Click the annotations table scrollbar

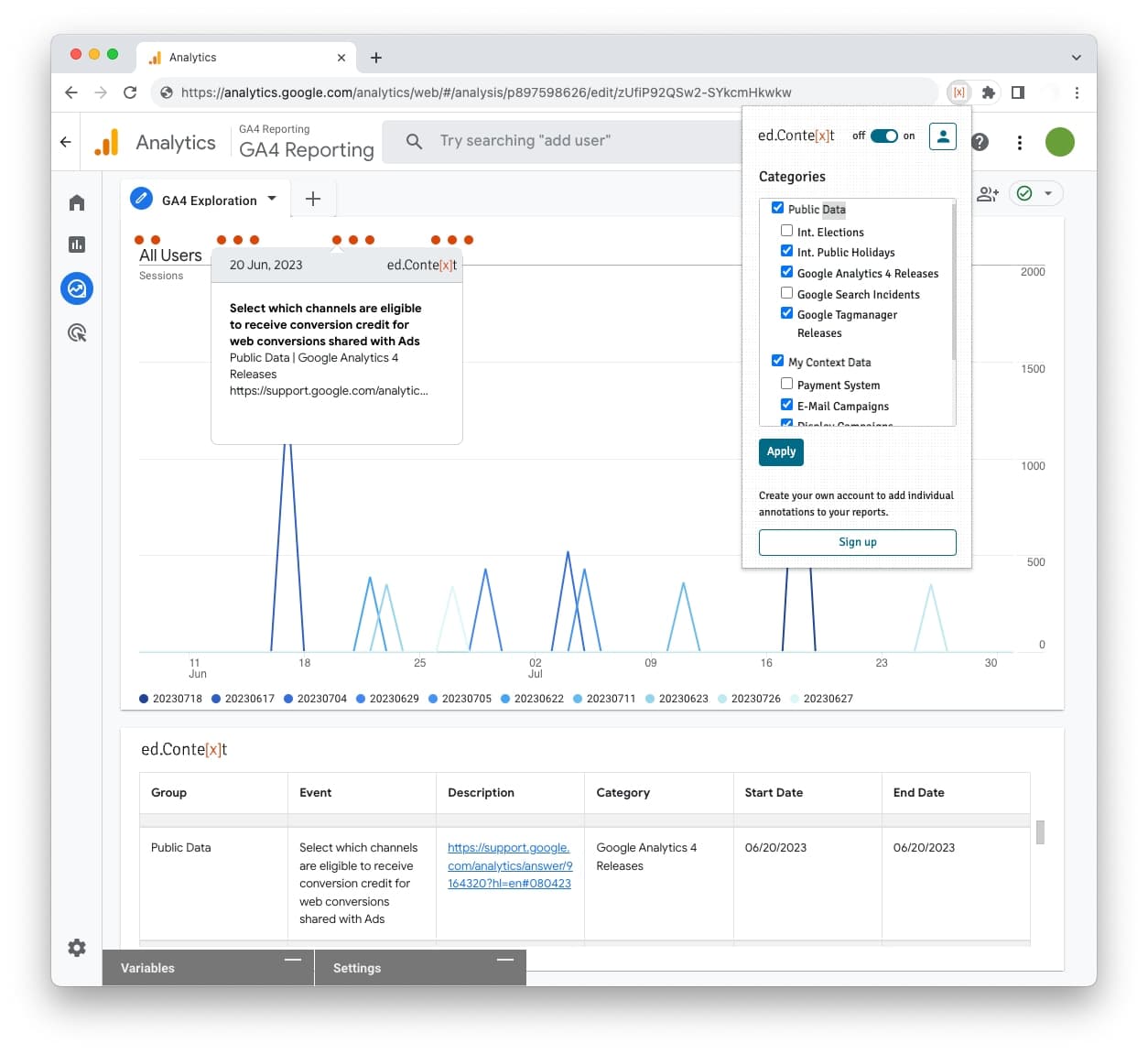(1040, 832)
